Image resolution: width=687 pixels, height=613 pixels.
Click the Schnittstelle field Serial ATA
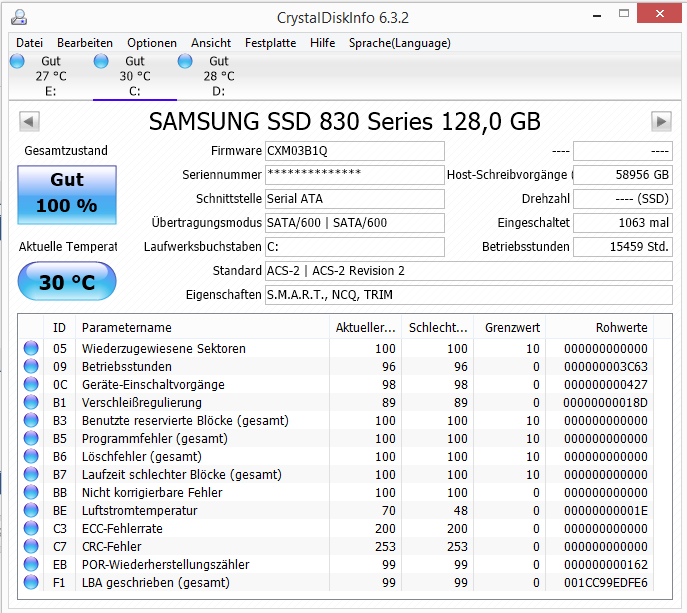tap(355, 199)
